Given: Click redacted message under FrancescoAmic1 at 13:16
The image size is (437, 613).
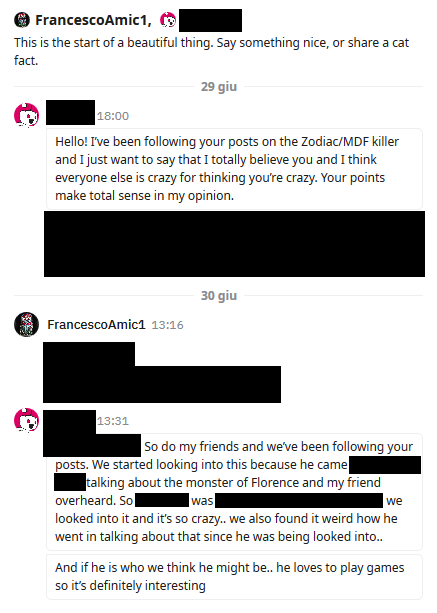Looking at the screenshot, I should 162,373.
